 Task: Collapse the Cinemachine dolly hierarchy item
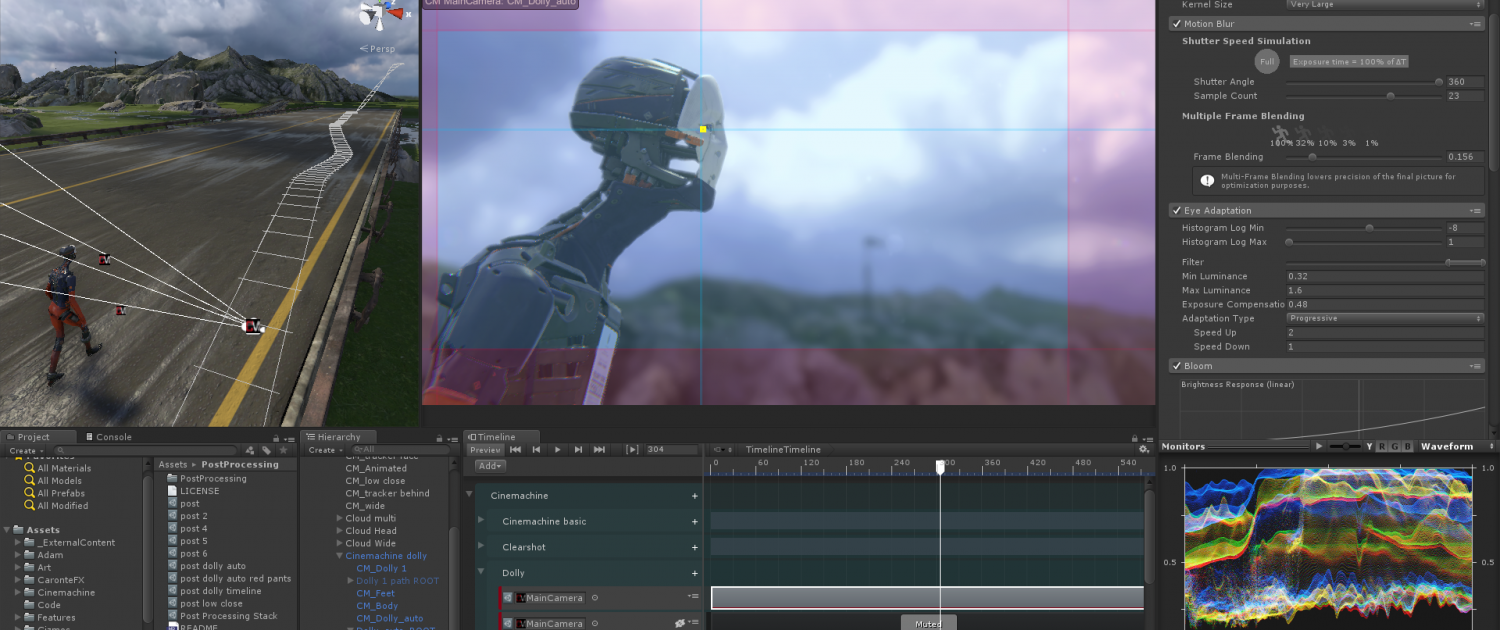coord(340,556)
